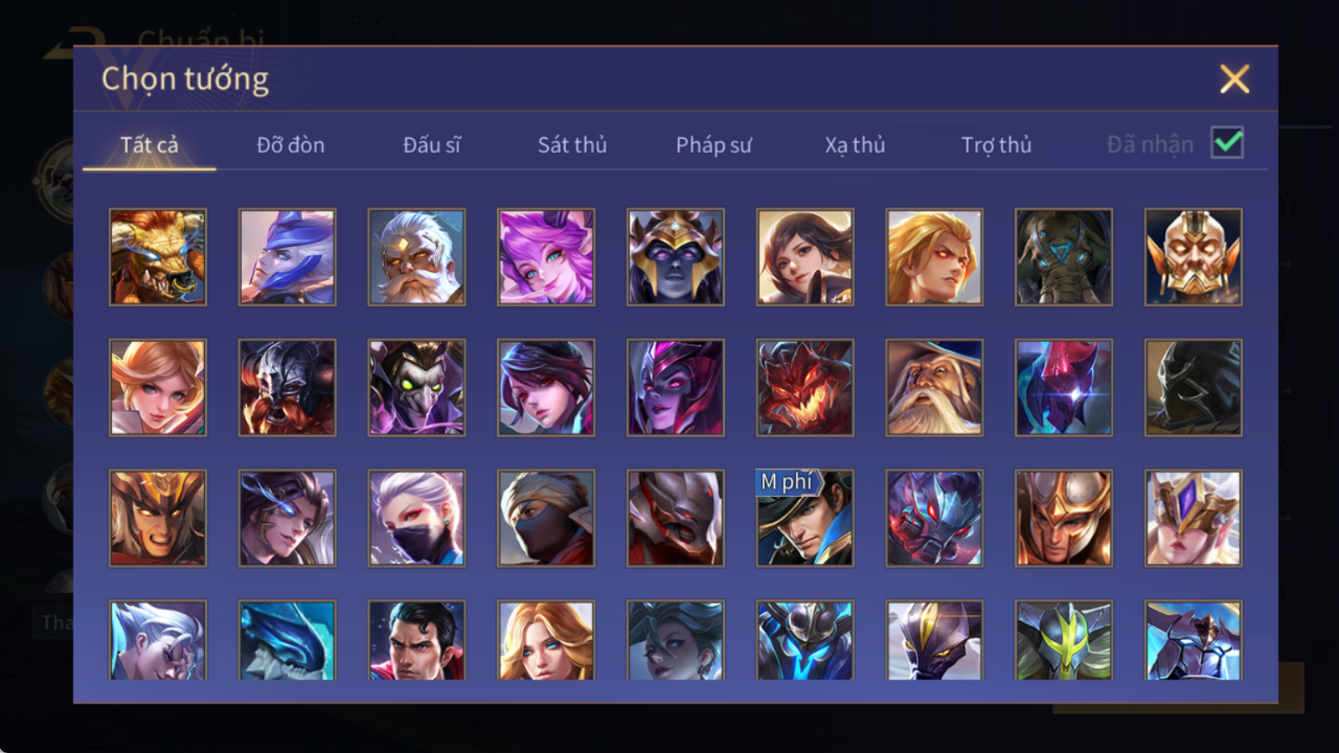
Task: Pick the wizard with gray pointed hat
Action: (934, 388)
